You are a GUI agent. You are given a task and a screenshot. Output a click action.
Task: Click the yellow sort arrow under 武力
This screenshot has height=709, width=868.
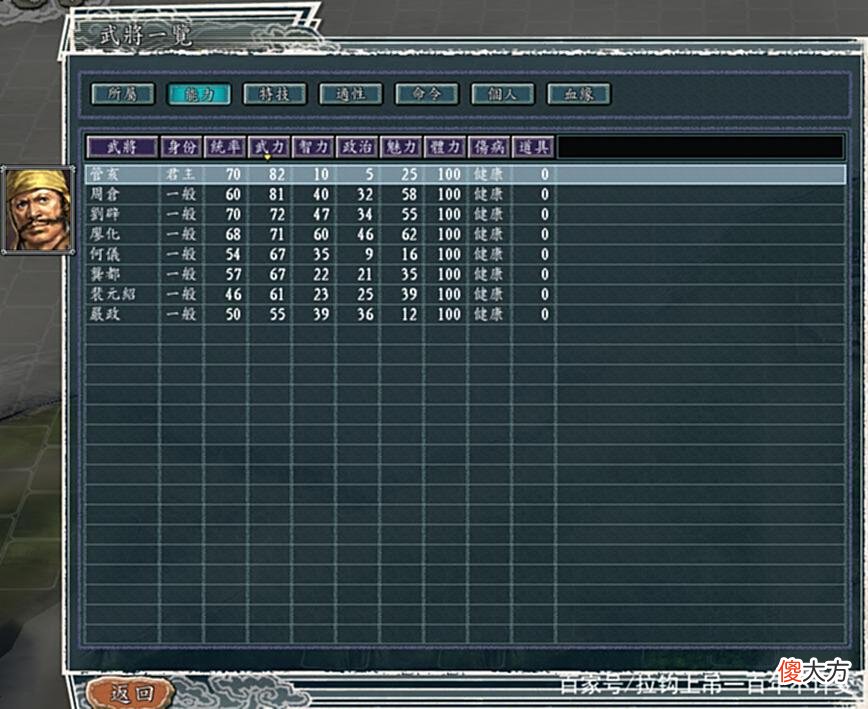267,158
